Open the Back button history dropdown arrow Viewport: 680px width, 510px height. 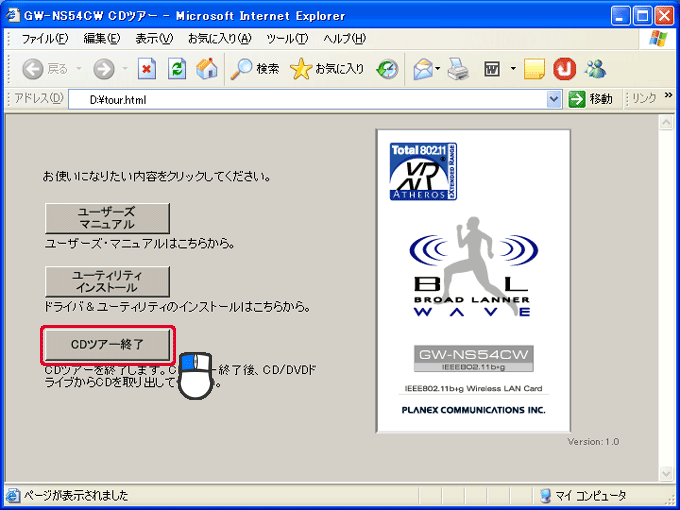coord(79,69)
